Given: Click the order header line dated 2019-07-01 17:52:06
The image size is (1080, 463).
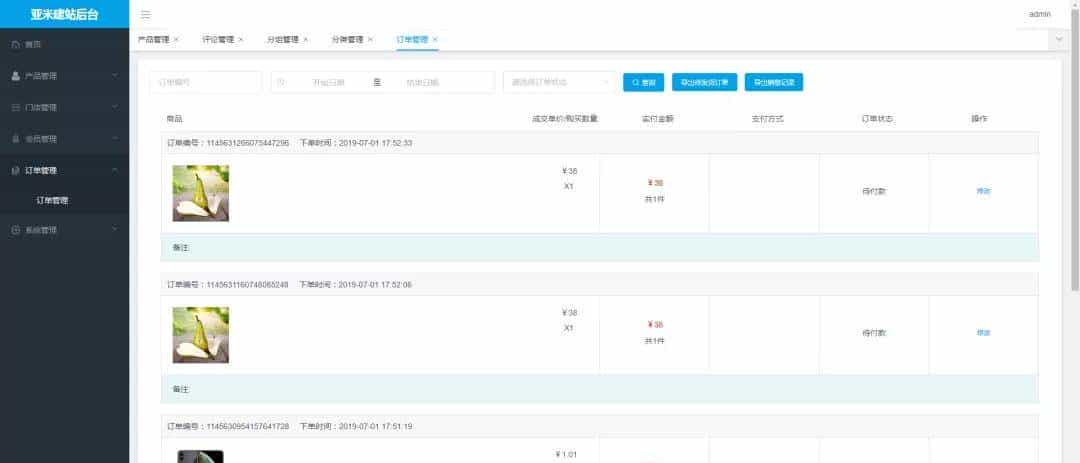Looking at the screenshot, I should pyautogui.click(x=599, y=285).
